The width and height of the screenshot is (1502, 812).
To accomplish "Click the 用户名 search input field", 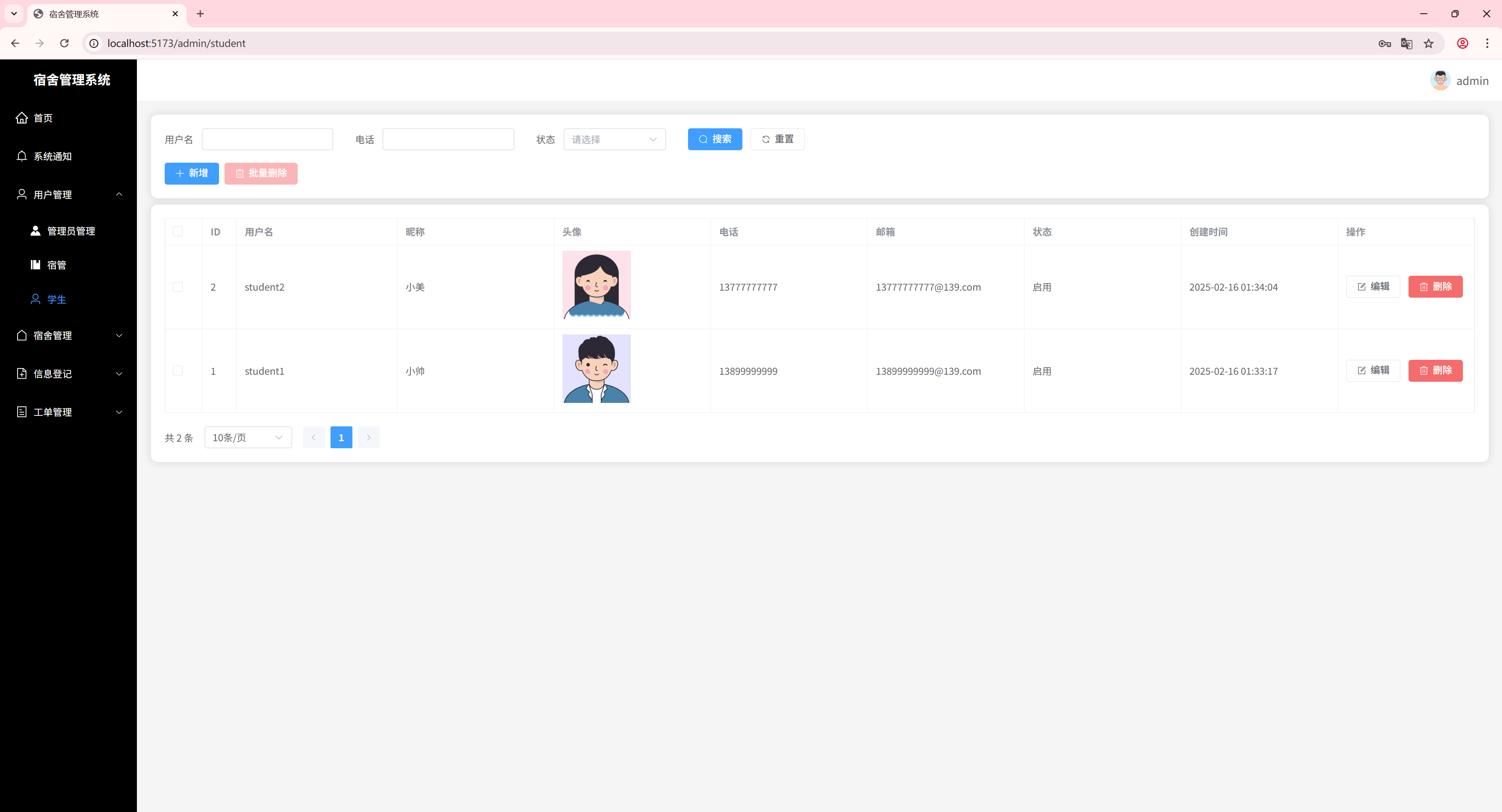I will point(267,139).
